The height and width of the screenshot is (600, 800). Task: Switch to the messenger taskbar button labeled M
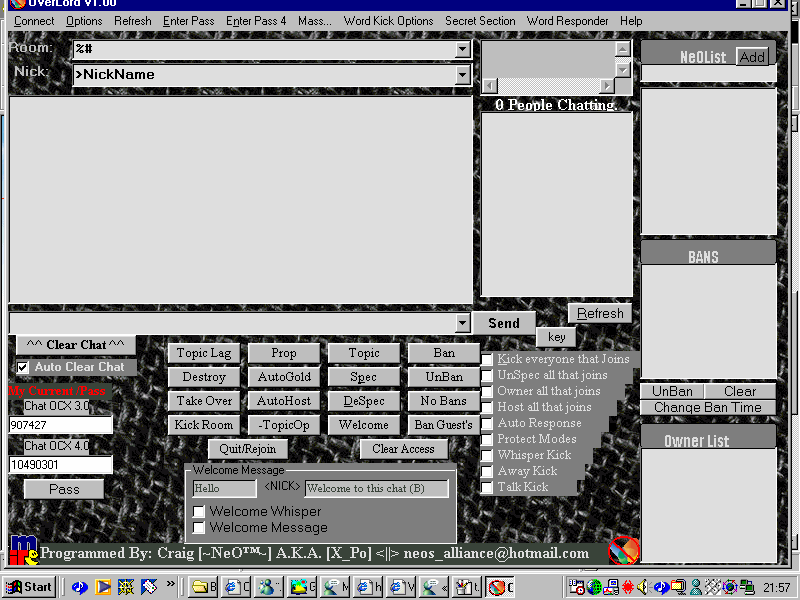click(336, 587)
